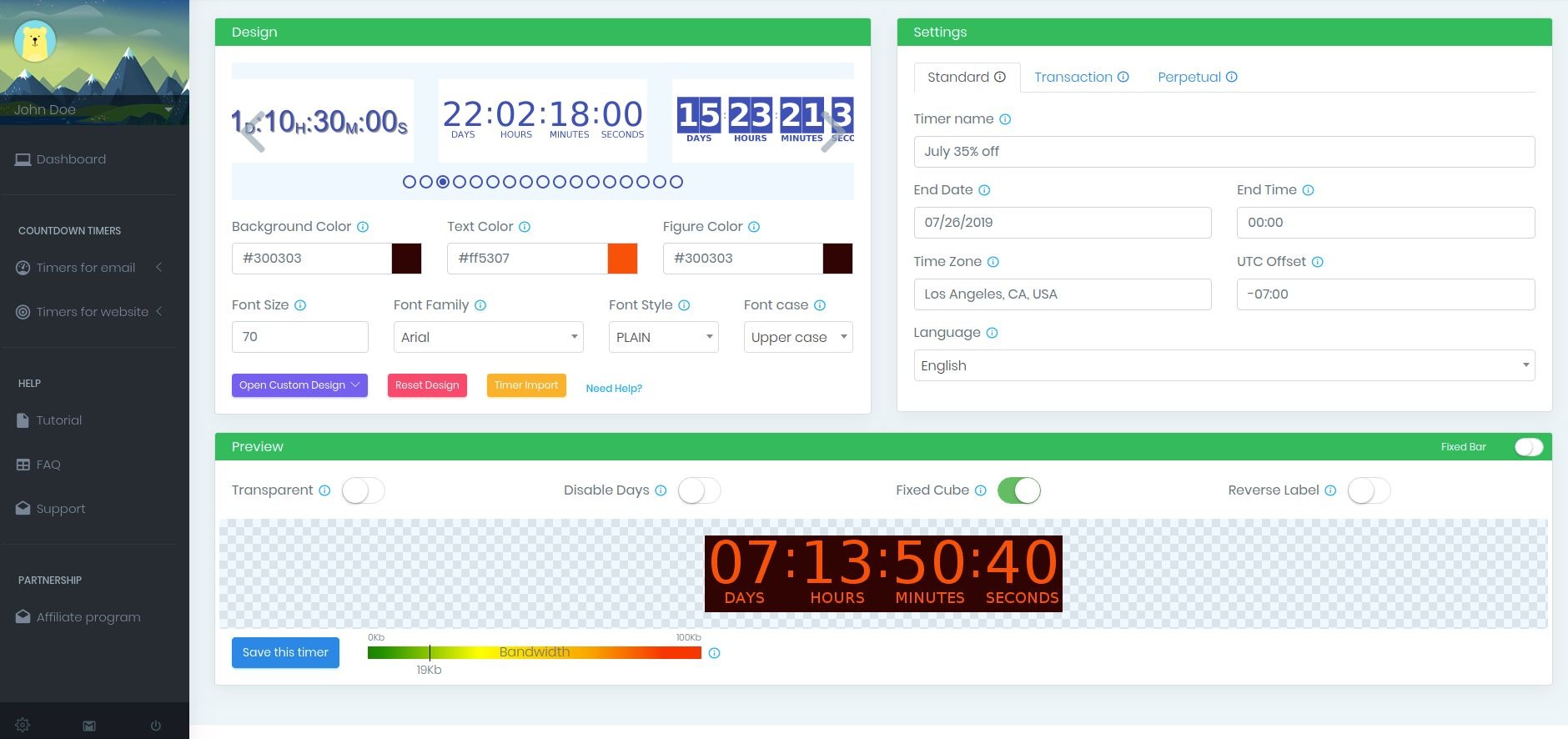The height and width of the screenshot is (739, 1568).
Task: Click info icon next to Language
Action: tap(992, 333)
